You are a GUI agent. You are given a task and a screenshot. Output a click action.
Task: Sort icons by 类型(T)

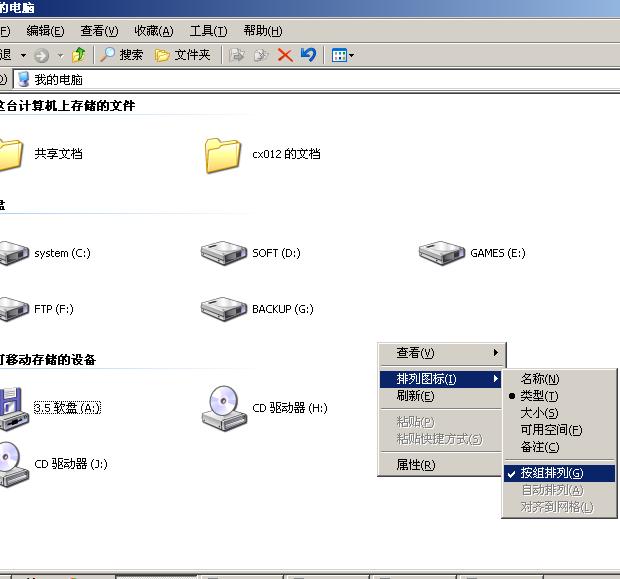point(559,396)
